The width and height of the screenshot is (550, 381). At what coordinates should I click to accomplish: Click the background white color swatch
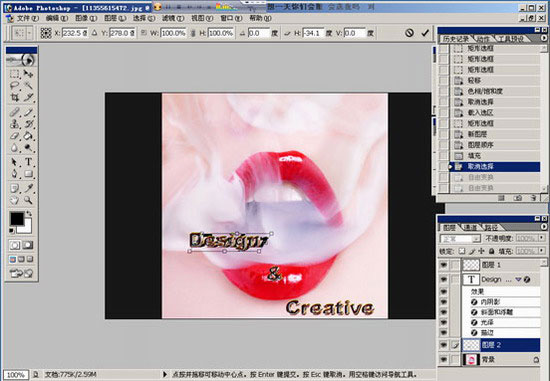pyautogui.click(x=27, y=228)
